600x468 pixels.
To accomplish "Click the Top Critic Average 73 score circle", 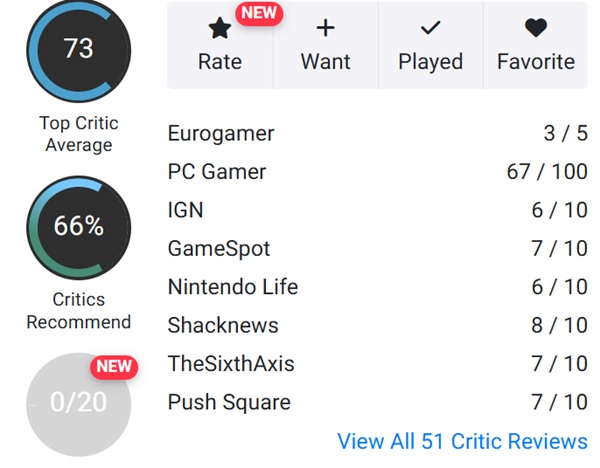I will (78, 50).
